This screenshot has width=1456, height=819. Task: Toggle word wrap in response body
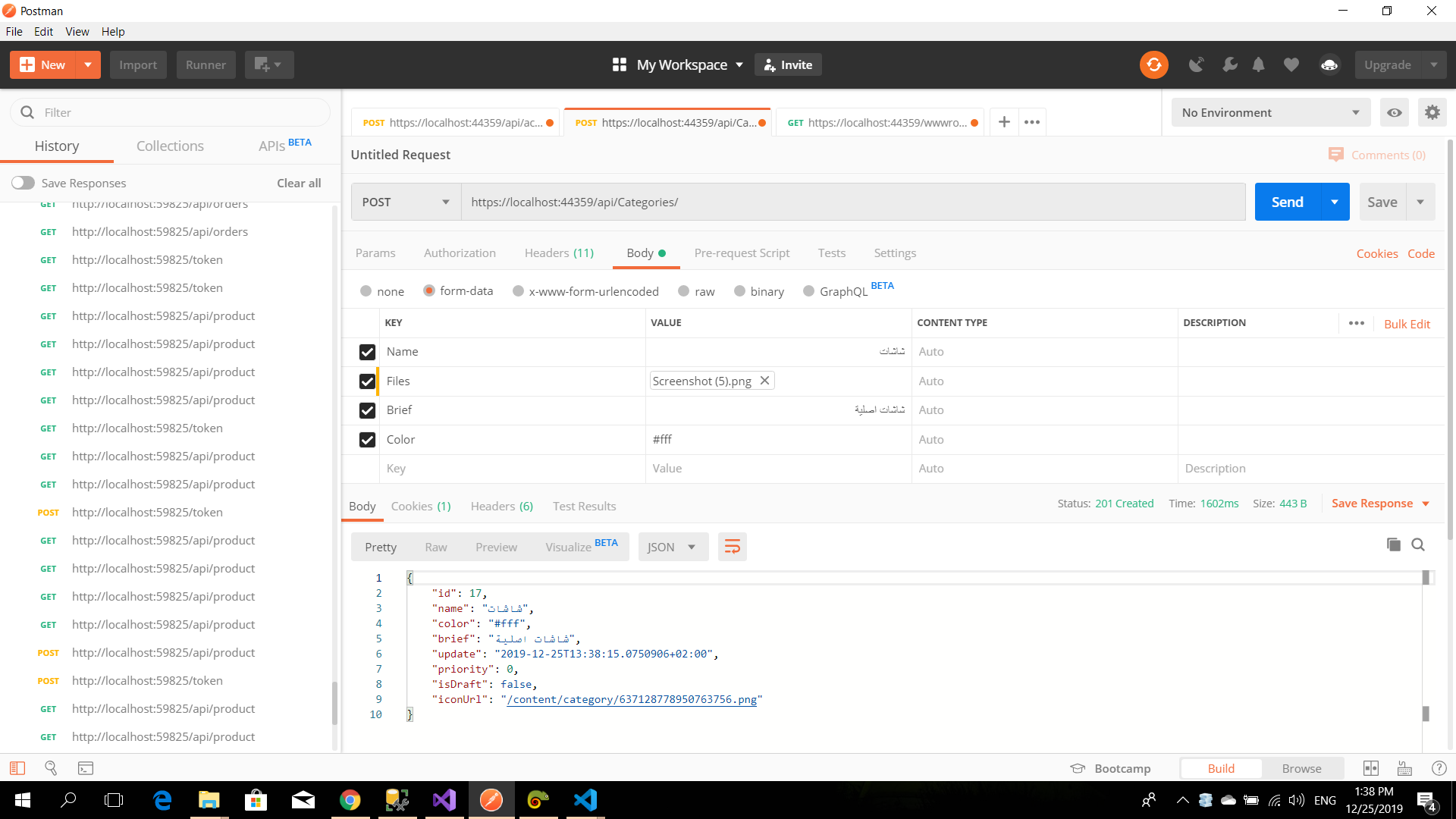coord(732,547)
